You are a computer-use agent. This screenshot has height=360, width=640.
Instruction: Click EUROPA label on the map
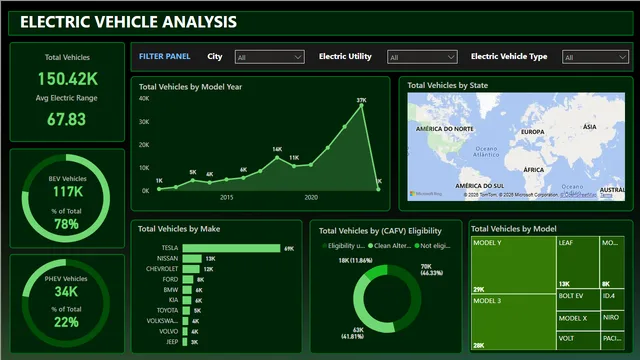point(533,132)
